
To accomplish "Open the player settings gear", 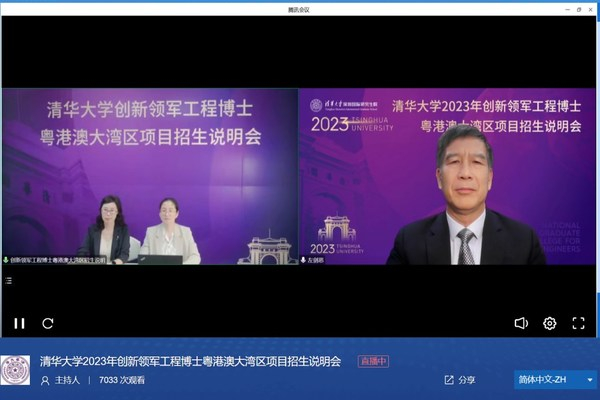I will click(549, 323).
